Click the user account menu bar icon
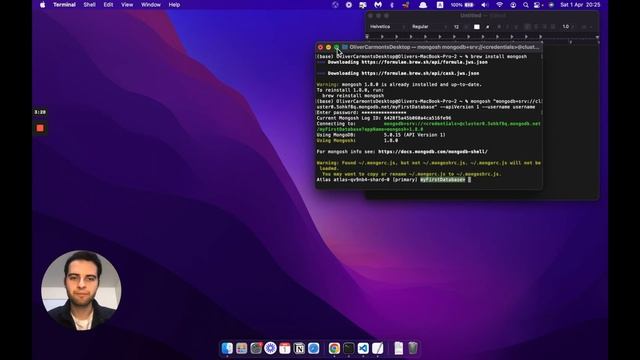 point(513,5)
